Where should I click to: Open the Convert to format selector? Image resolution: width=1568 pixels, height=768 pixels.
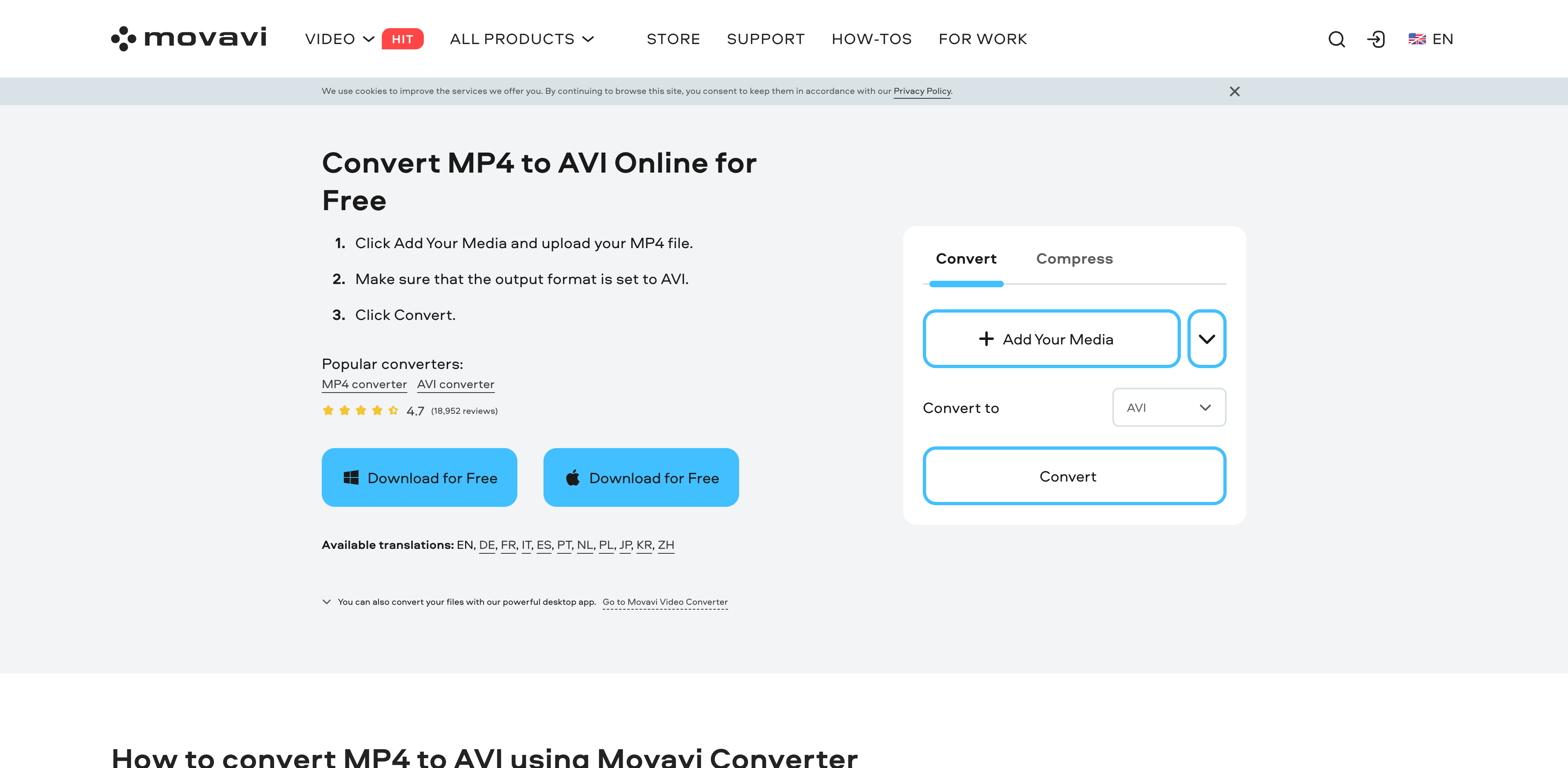point(1168,407)
